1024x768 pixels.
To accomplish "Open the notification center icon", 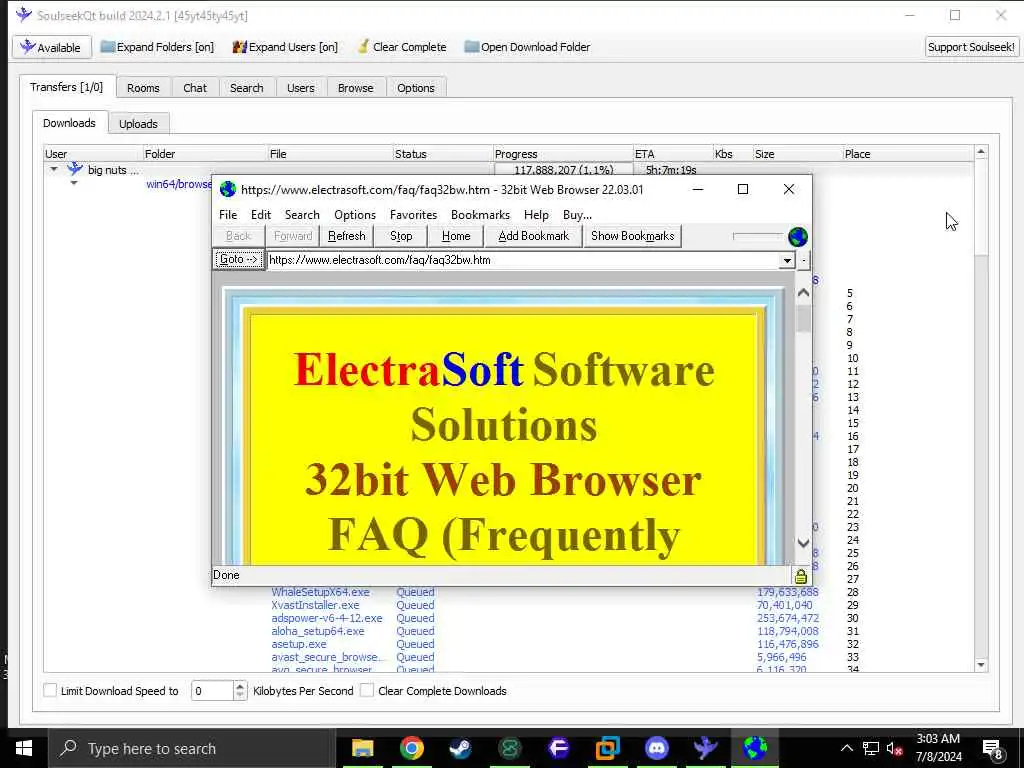I will point(993,749).
